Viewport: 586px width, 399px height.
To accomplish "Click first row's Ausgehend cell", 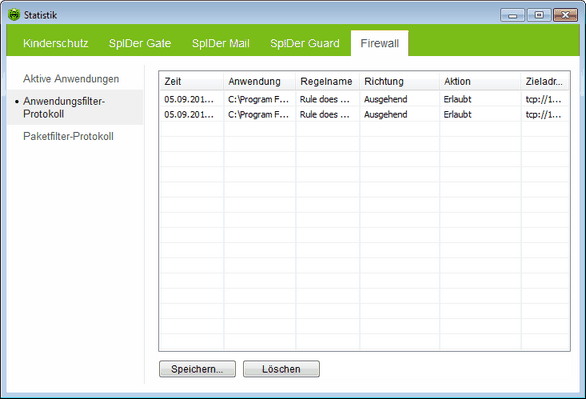I will click(x=400, y=99).
